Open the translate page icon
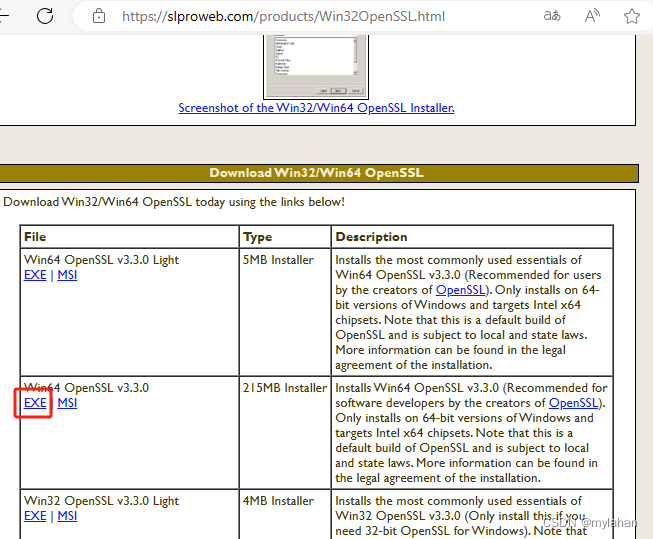The image size is (653, 539). coord(552,16)
